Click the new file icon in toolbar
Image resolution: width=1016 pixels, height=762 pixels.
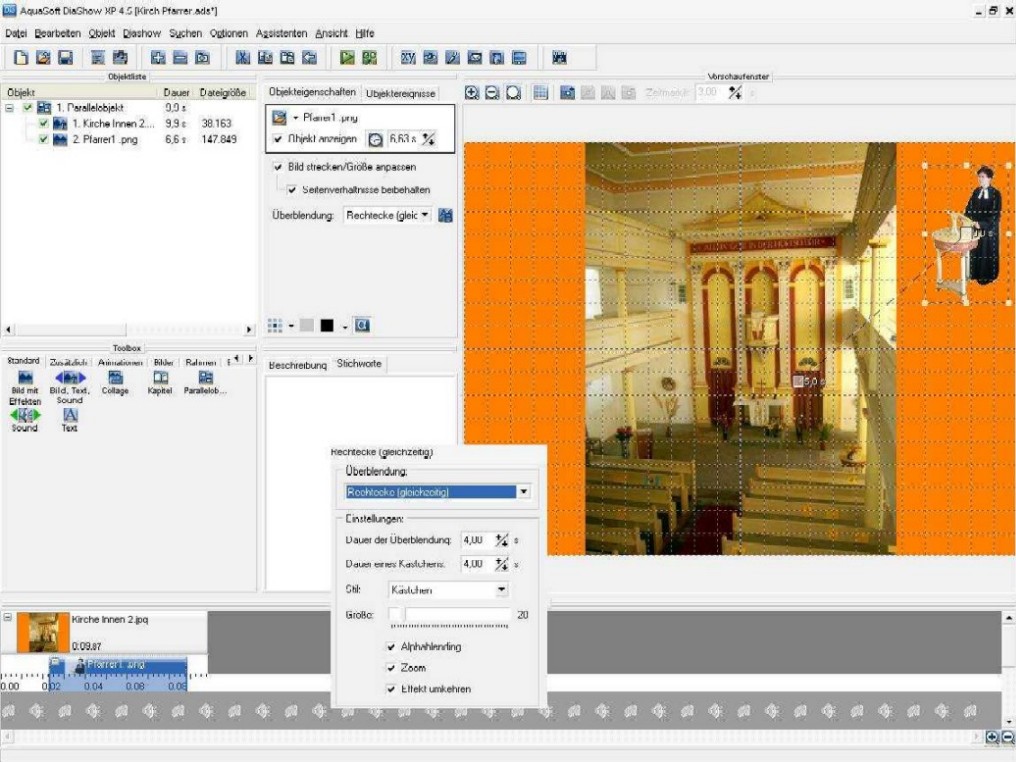click(20, 59)
